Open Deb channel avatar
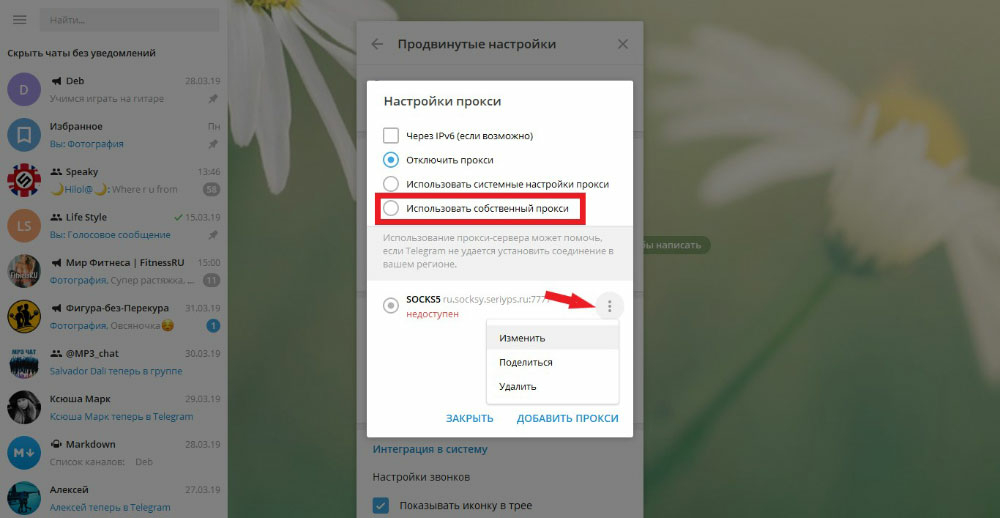1000x518 pixels. tap(24, 89)
